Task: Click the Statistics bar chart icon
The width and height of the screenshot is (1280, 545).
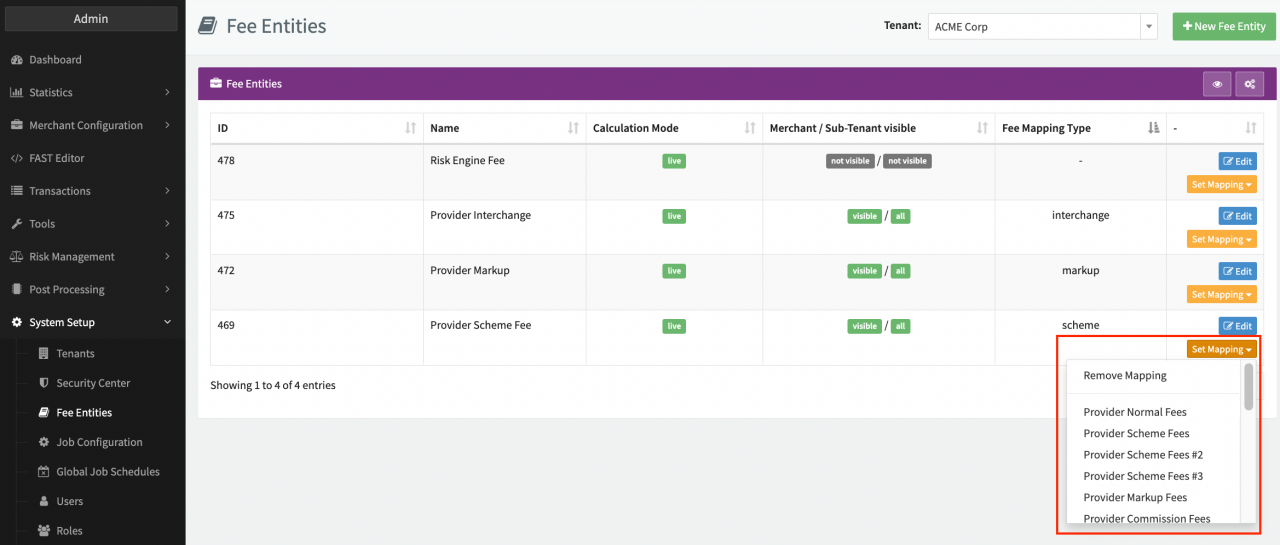Action: 17,93
